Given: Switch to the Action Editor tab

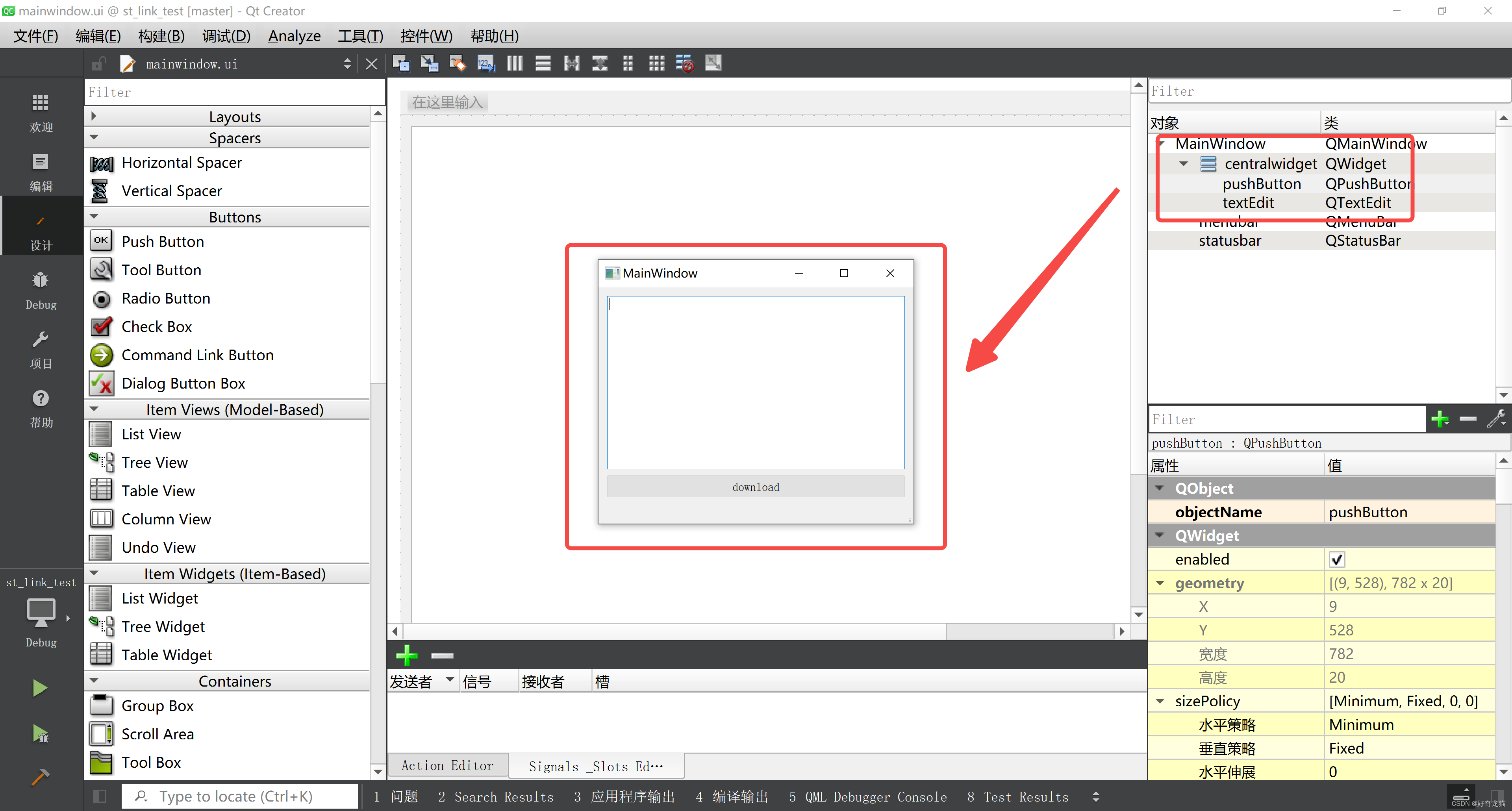Looking at the screenshot, I should pyautogui.click(x=447, y=765).
